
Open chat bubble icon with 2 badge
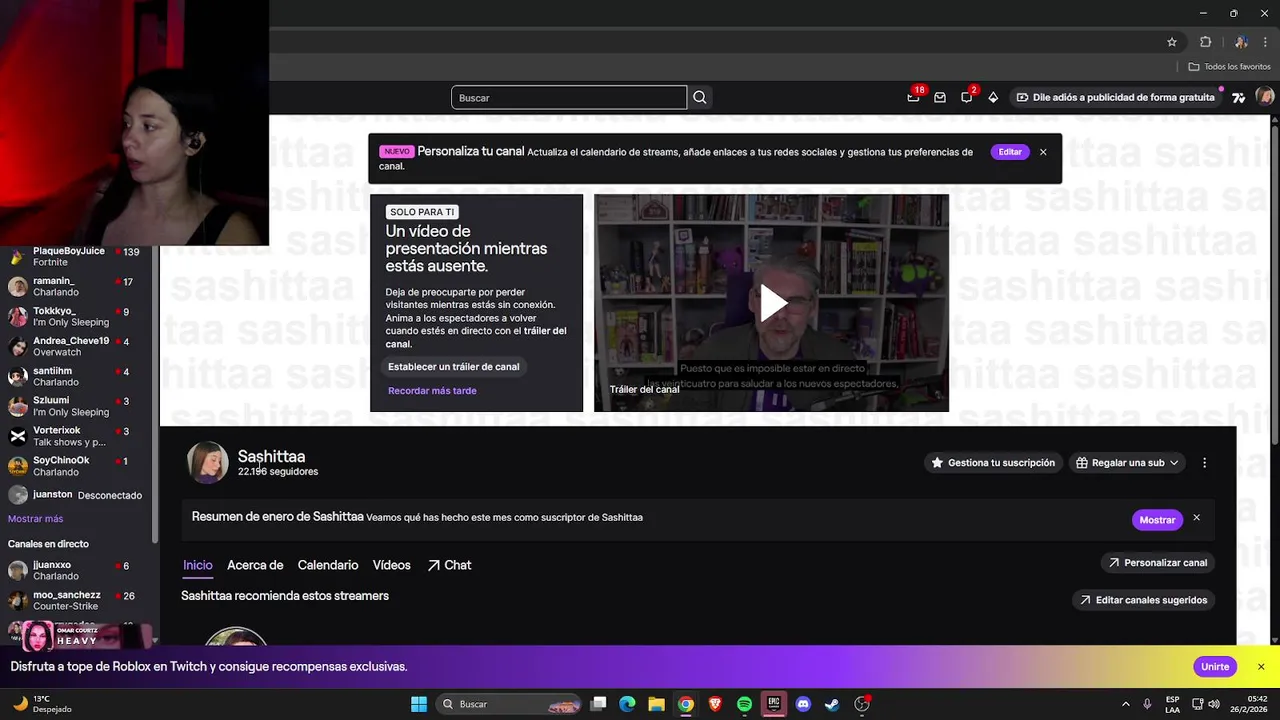coord(967,96)
